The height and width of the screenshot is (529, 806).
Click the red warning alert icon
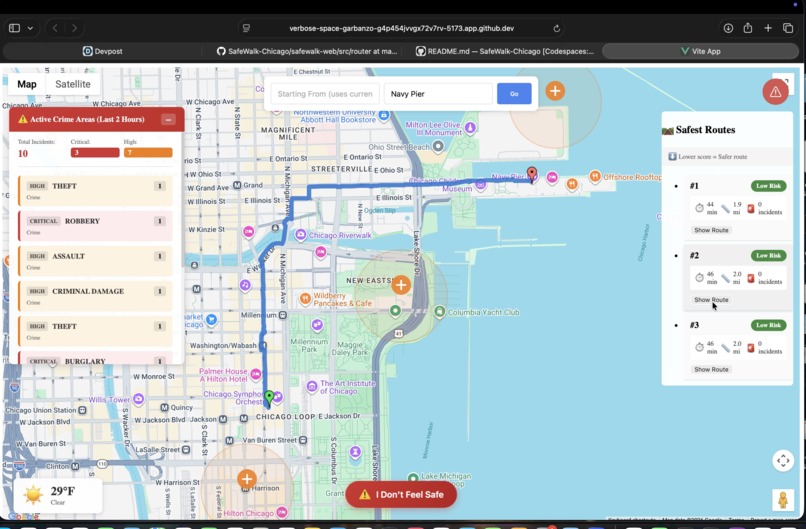(775, 92)
